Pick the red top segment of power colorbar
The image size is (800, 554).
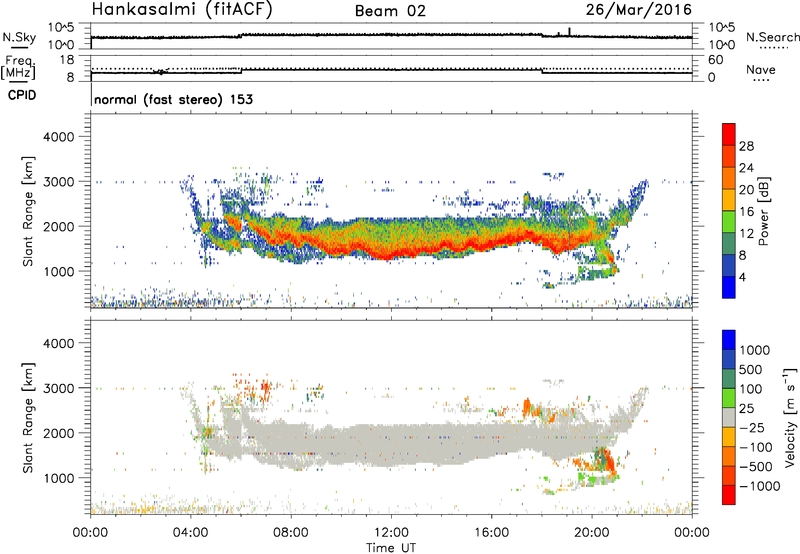729,135
